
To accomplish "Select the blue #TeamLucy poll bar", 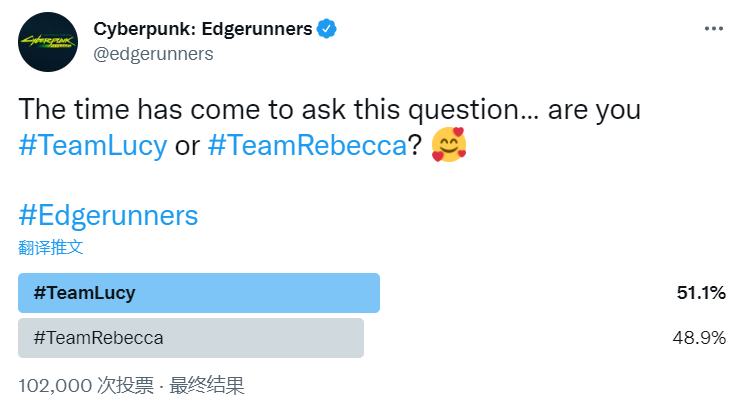I will (199, 293).
